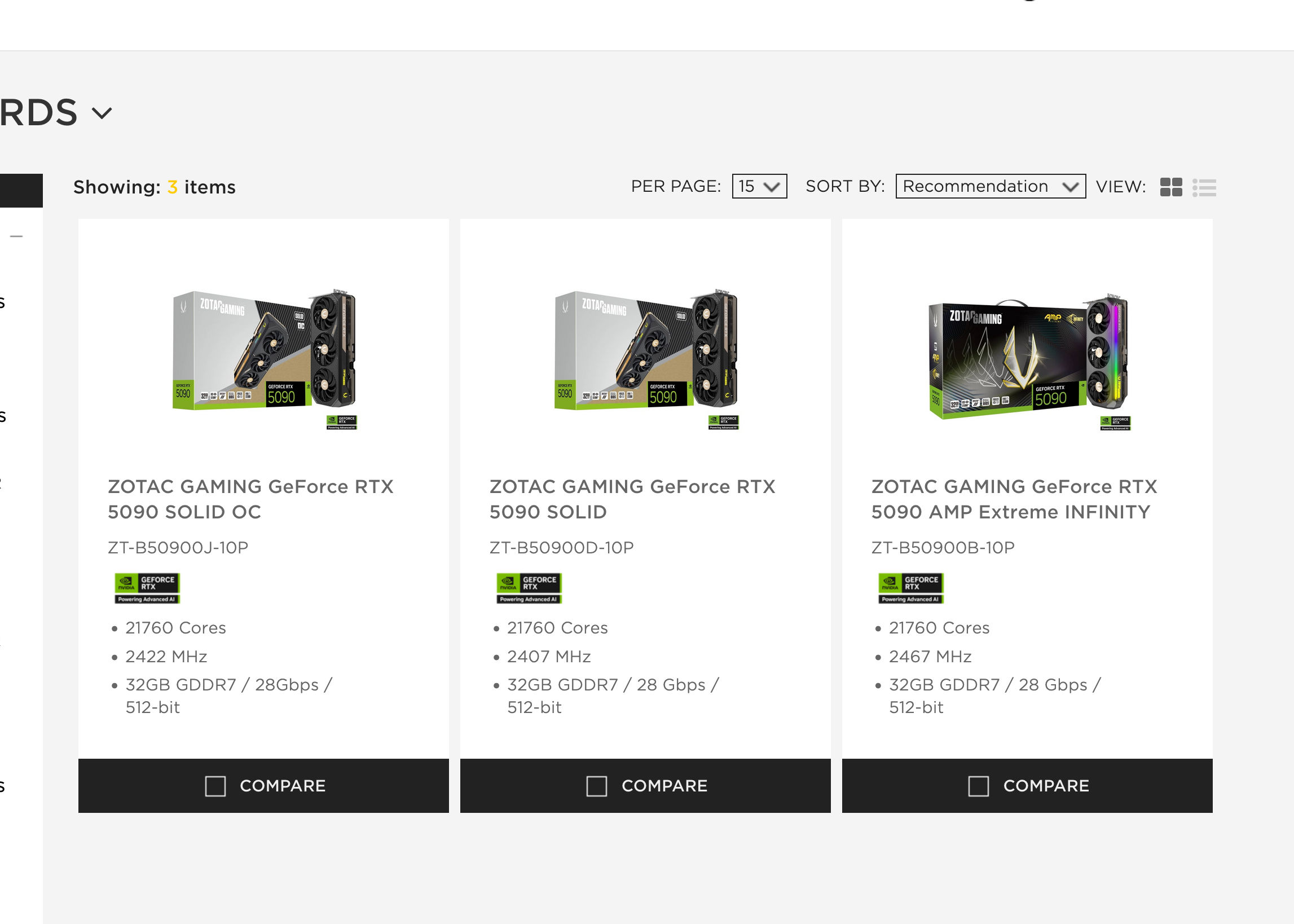Viewport: 1294px width, 924px height.
Task: Click GeForce RTX badge under ZT-B50900J-10P
Action: pos(147,588)
